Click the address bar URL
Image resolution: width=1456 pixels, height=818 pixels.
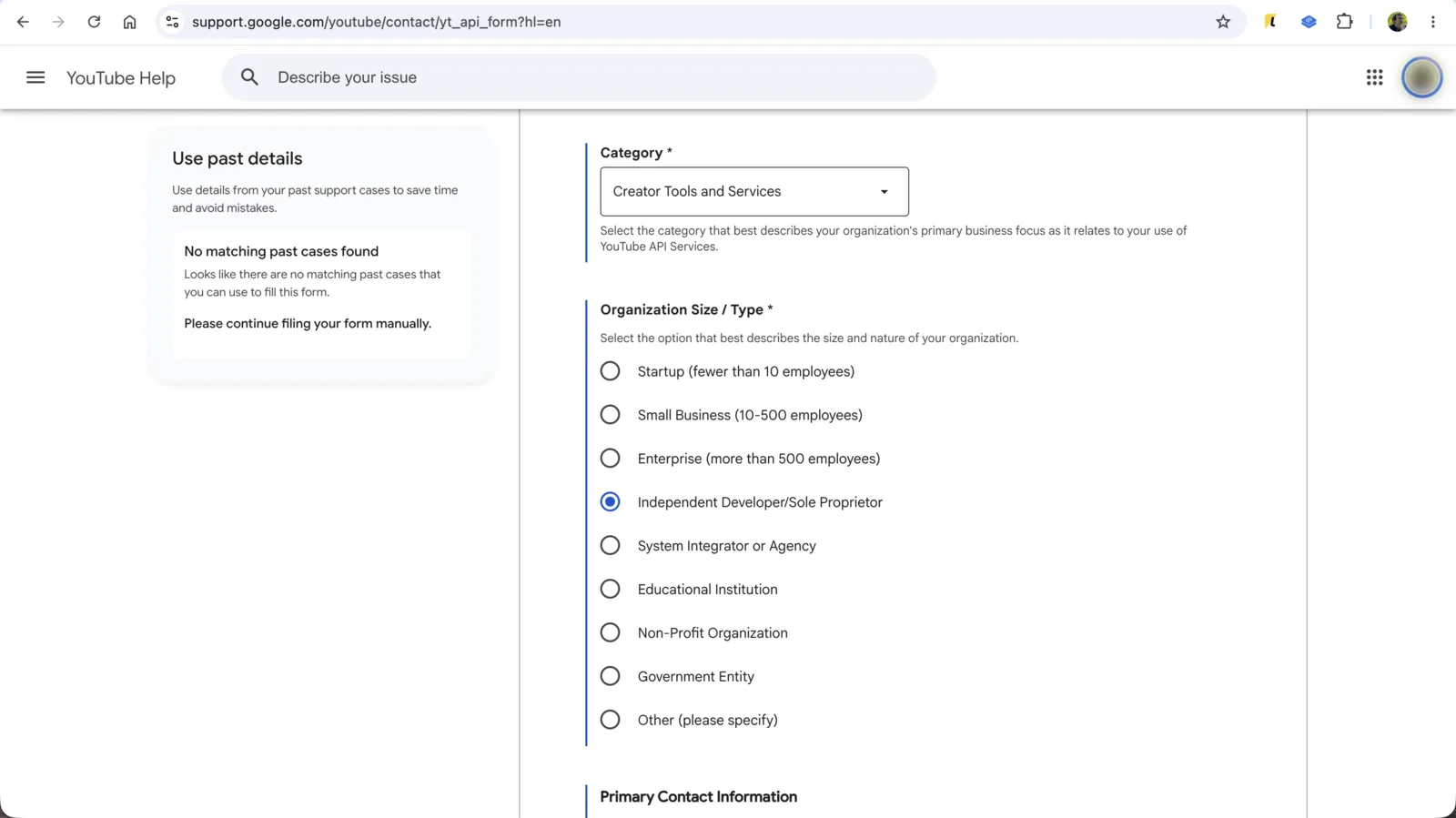(x=376, y=22)
